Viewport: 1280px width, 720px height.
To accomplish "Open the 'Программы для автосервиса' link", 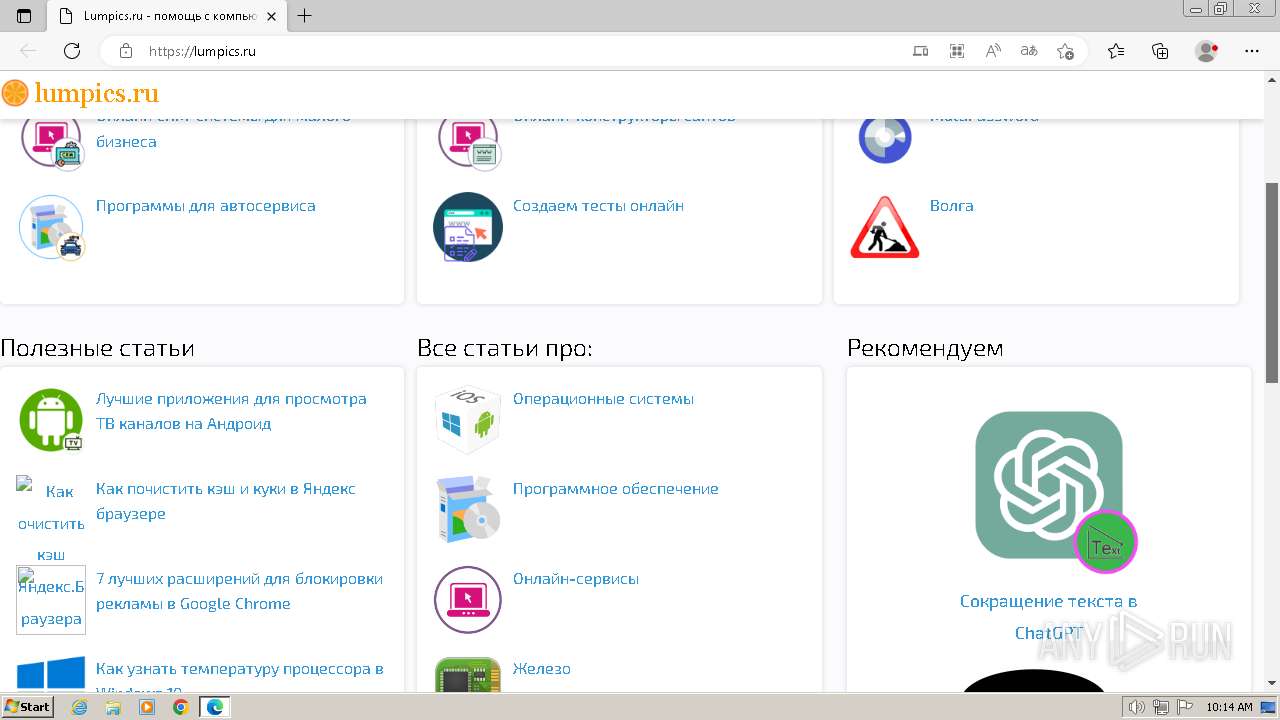I will tap(205, 206).
